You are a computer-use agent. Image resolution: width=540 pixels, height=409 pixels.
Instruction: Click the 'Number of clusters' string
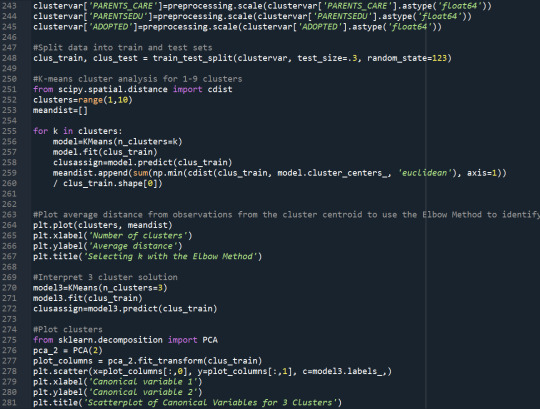[x=137, y=236]
